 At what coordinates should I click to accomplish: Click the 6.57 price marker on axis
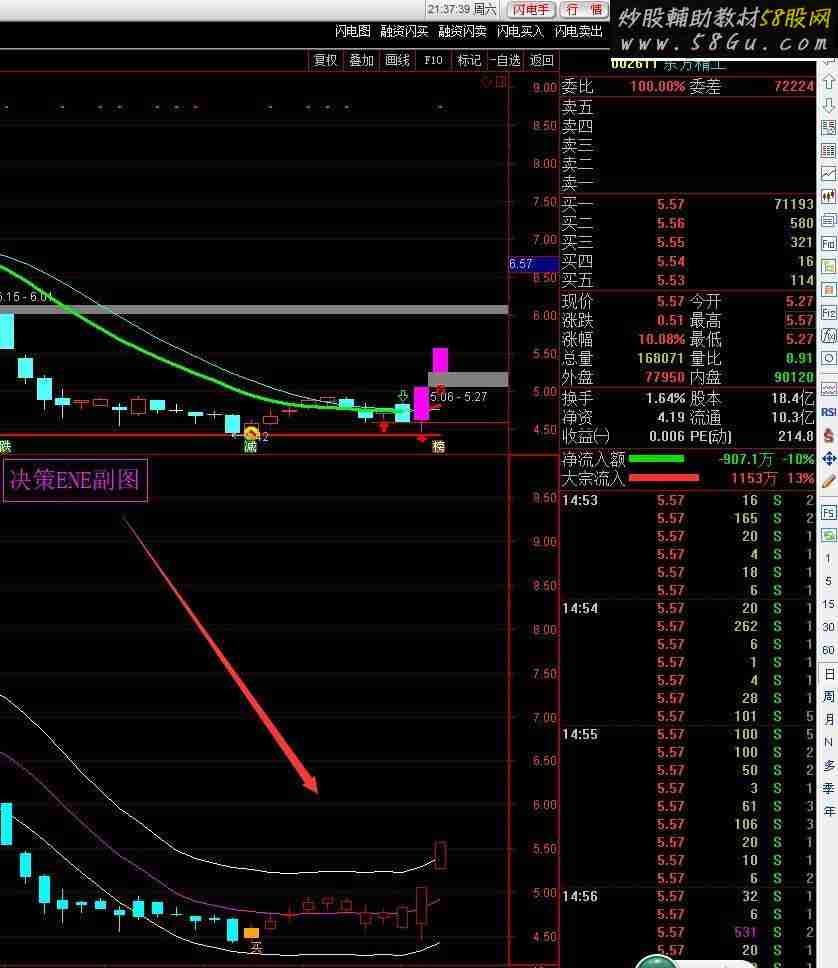pyautogui.click(x=533, y=264)
